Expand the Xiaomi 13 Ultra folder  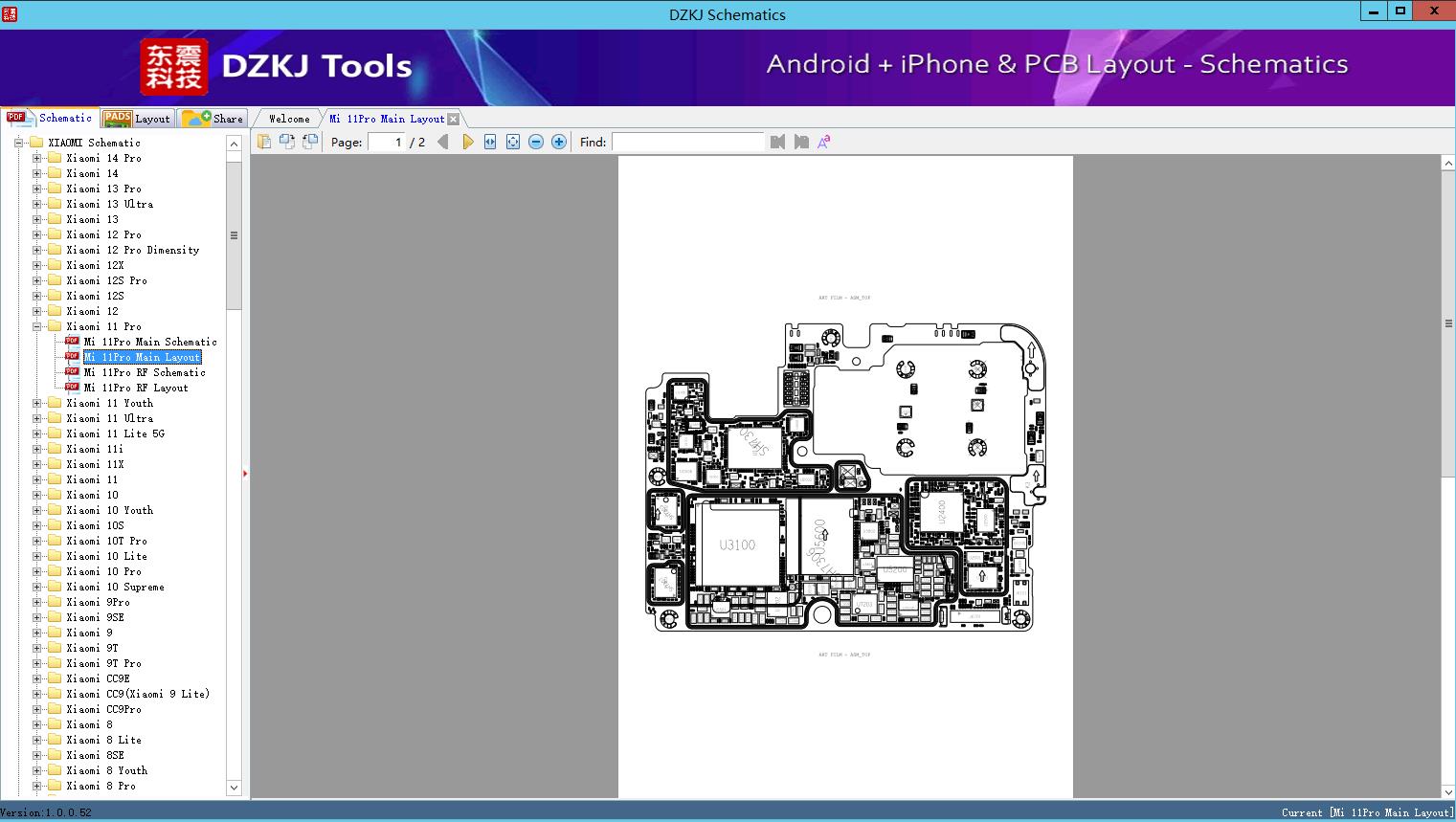coord(36,204)
